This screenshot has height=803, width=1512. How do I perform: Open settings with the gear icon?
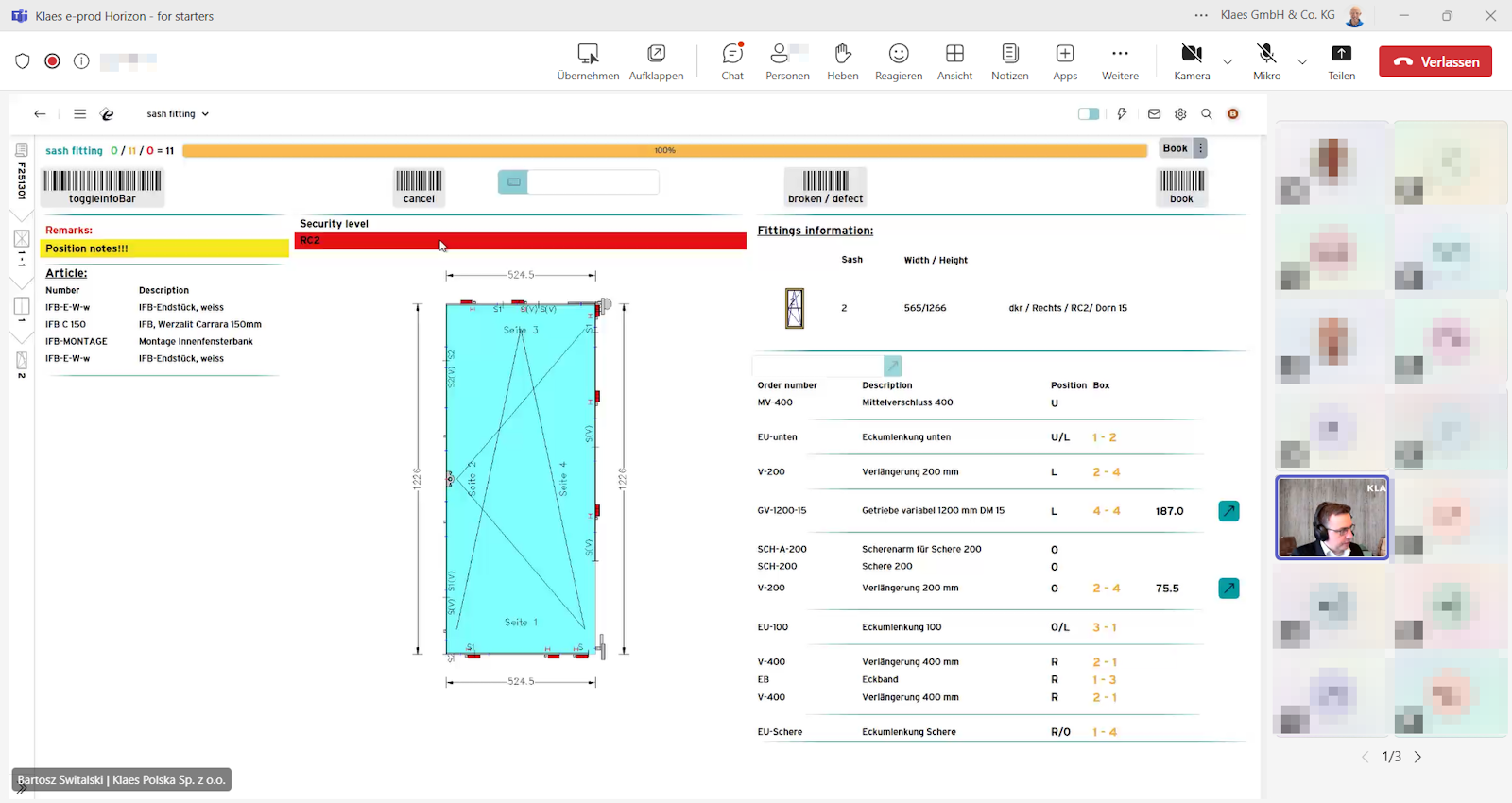(x=1180, y=114)
